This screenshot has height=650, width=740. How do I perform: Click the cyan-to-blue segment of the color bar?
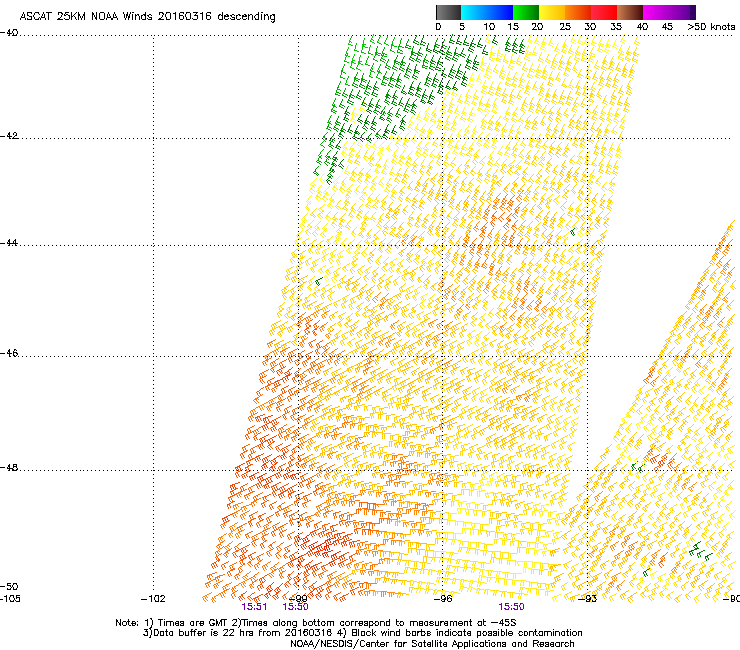point(487,13)
